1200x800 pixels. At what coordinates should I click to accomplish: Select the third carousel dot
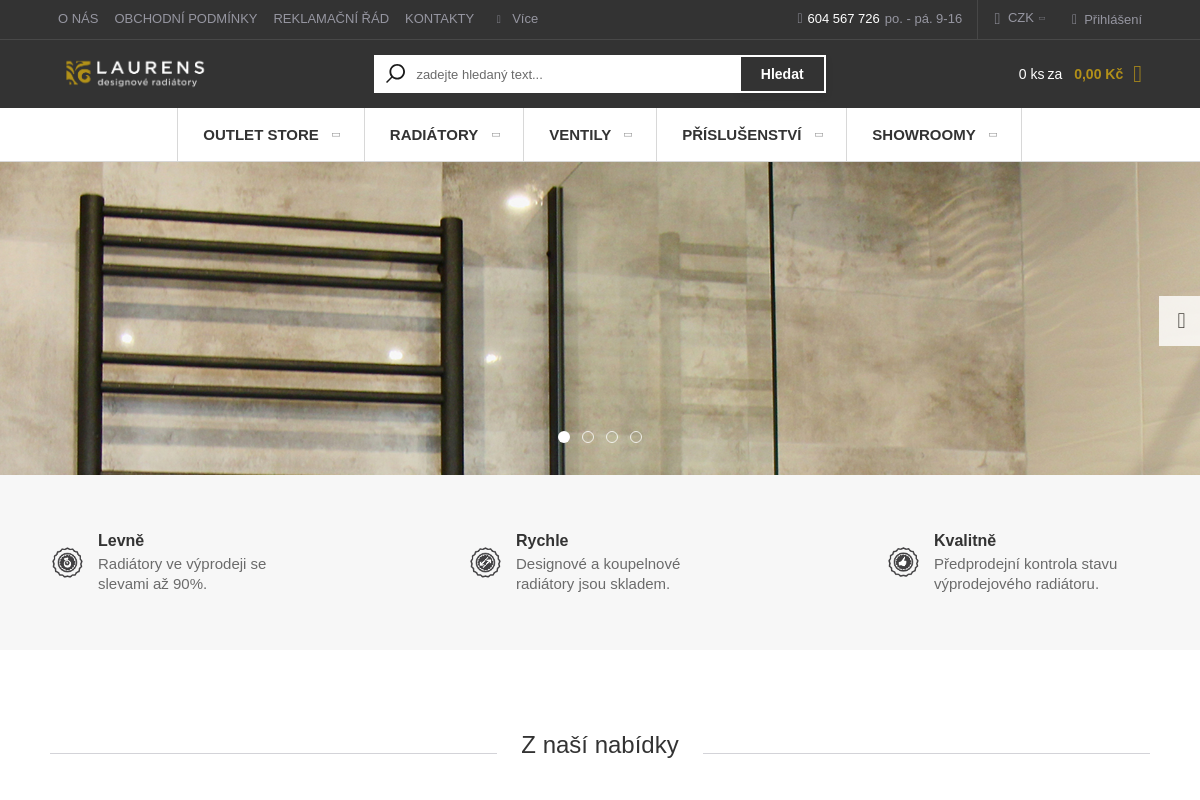[612, 437]
